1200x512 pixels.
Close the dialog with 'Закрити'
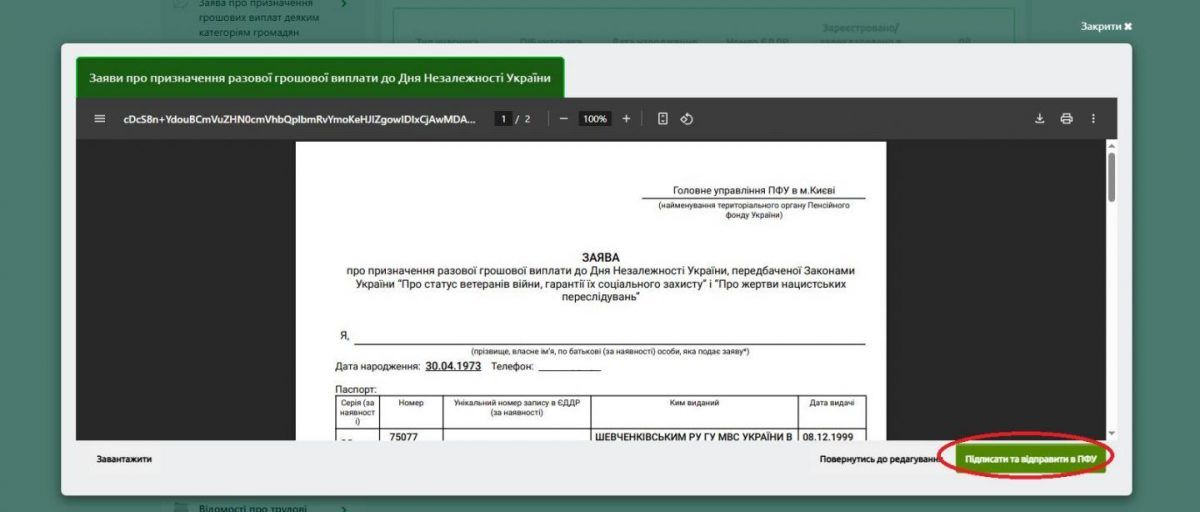(1105, 26)
